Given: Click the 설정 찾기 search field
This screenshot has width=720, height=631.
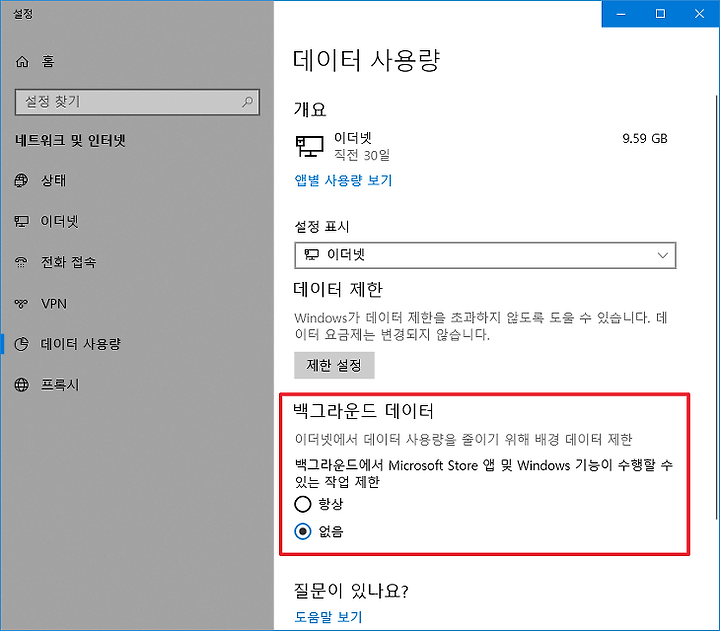Looking at the screenshot, I should [137, 102].
